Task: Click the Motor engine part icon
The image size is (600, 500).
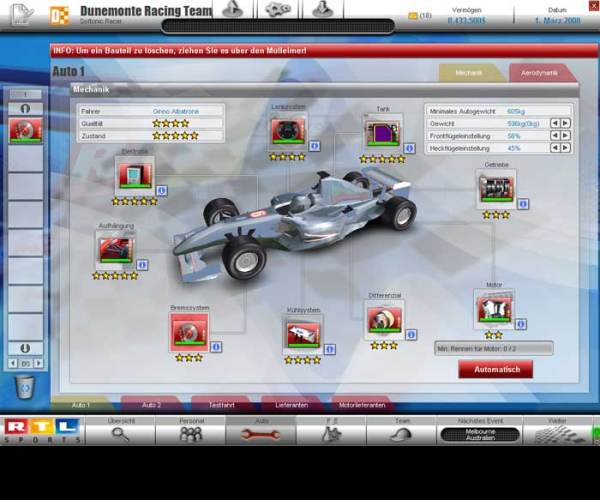Action: (x=494, y=309)
